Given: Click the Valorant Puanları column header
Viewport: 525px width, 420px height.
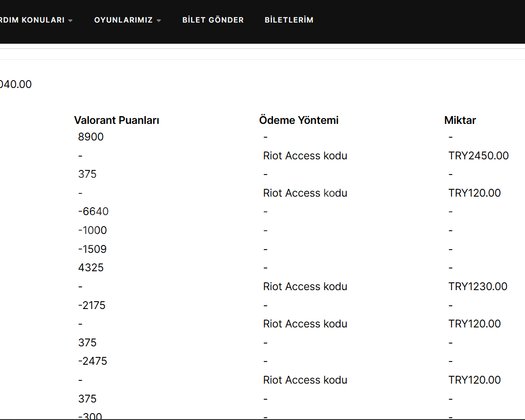Looking at the screenshot, I should [117, 120].
